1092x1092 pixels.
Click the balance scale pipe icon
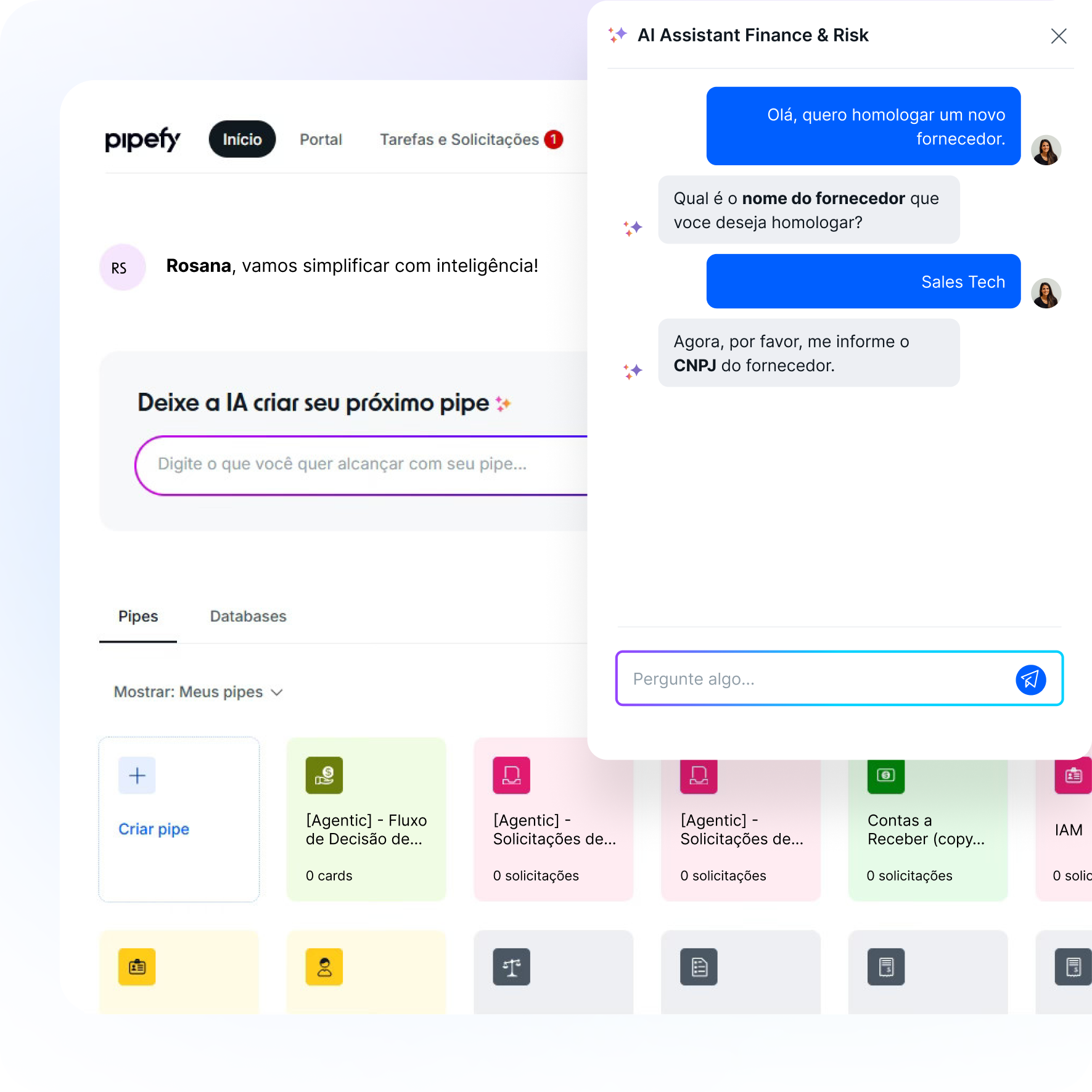511,966
